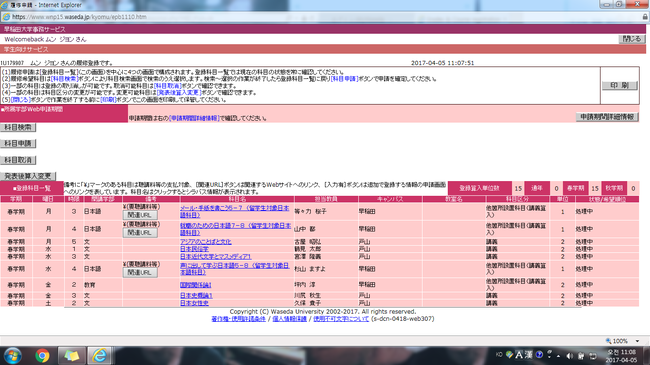Open the 著作権・使用許諾条件 footer link

point(238,319)
